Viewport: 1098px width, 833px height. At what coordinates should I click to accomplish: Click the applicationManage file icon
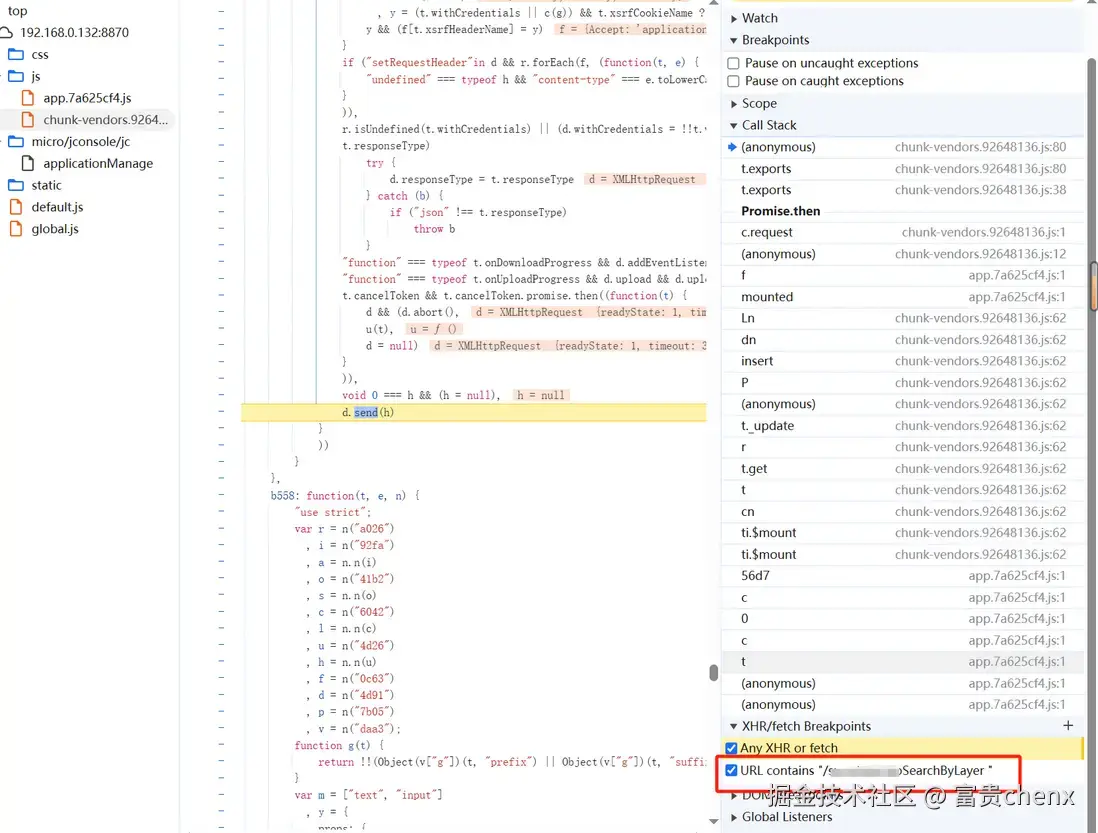(28, 163)
